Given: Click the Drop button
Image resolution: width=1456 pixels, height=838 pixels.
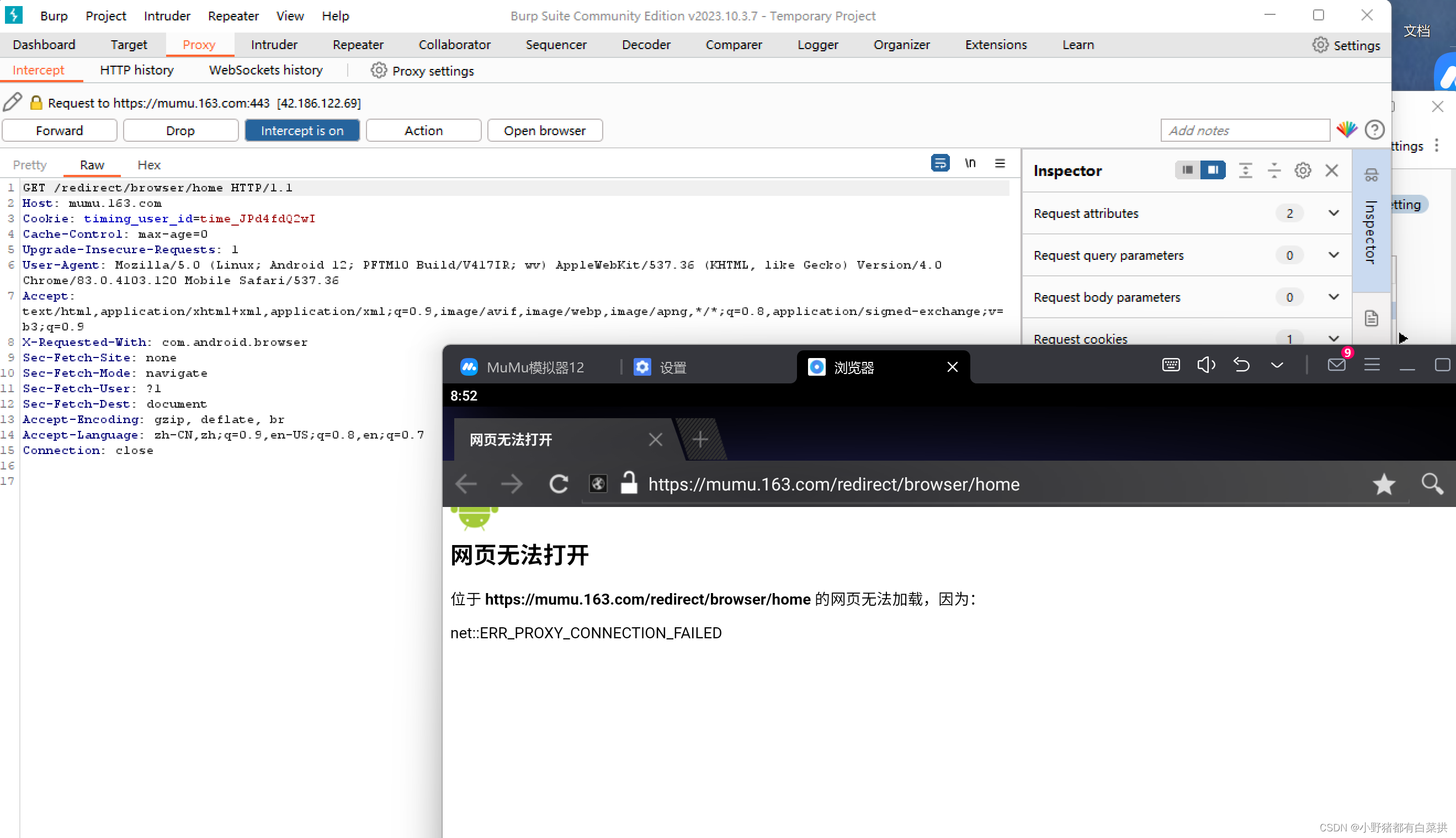Looking at the screenshot, I should (180, 131).
